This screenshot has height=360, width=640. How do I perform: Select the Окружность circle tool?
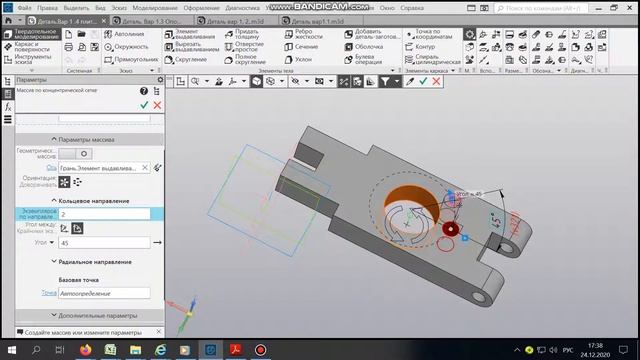pyautogui.click(x=126, y=47)
